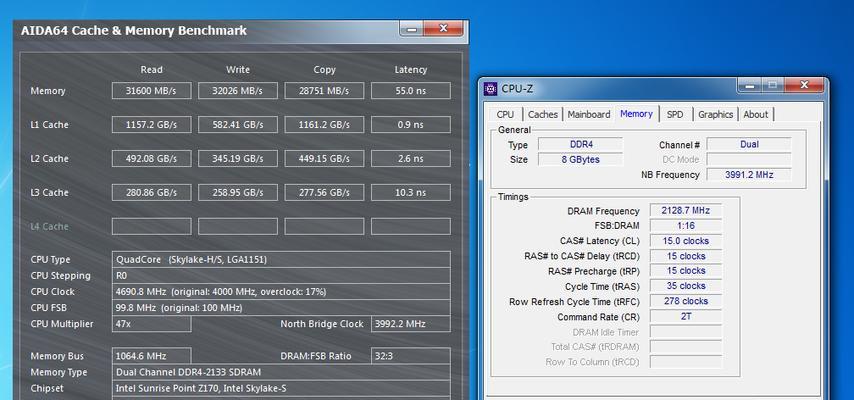The image size is (854, 400).
Task: Click the North Bridge Clock value 3992.2 MHz
Action: tap(411, 324)
